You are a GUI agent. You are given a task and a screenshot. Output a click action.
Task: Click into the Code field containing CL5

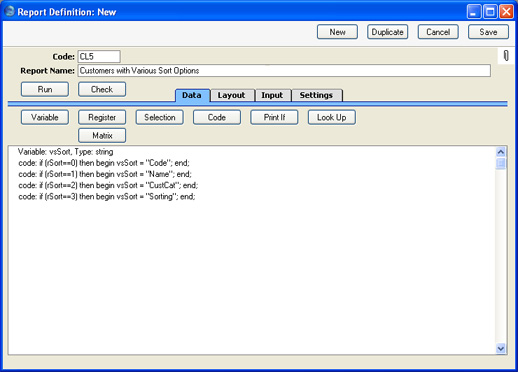[x=99, y=56]
